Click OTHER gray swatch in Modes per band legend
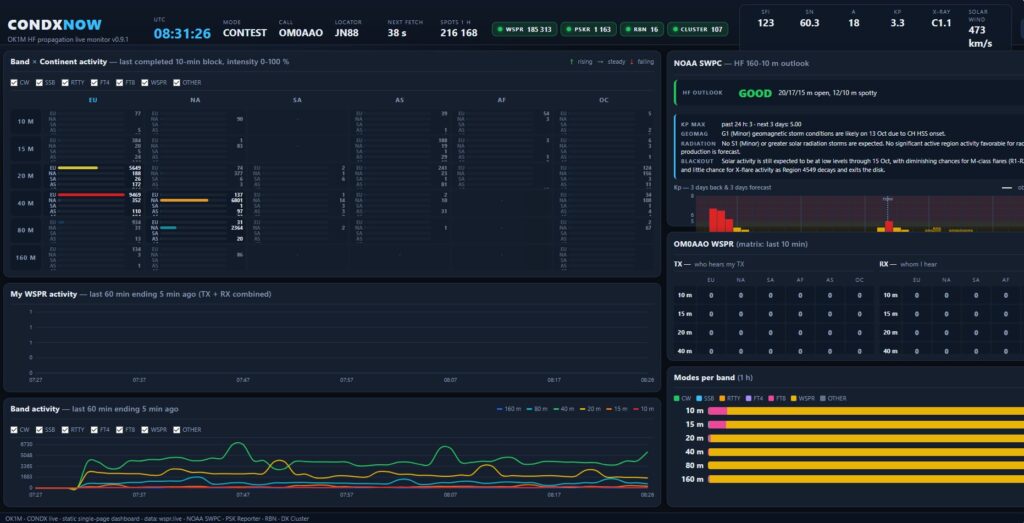This screenshot has height=523, width=1024. pos(822,398)
